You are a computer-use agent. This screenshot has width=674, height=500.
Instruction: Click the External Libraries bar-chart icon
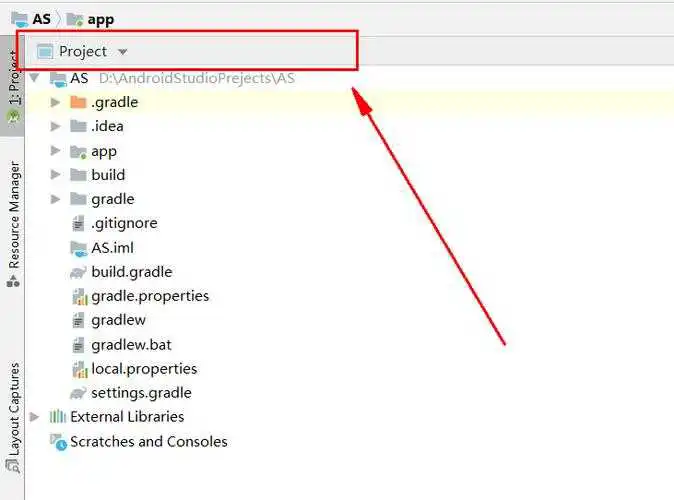click(58, 417)
